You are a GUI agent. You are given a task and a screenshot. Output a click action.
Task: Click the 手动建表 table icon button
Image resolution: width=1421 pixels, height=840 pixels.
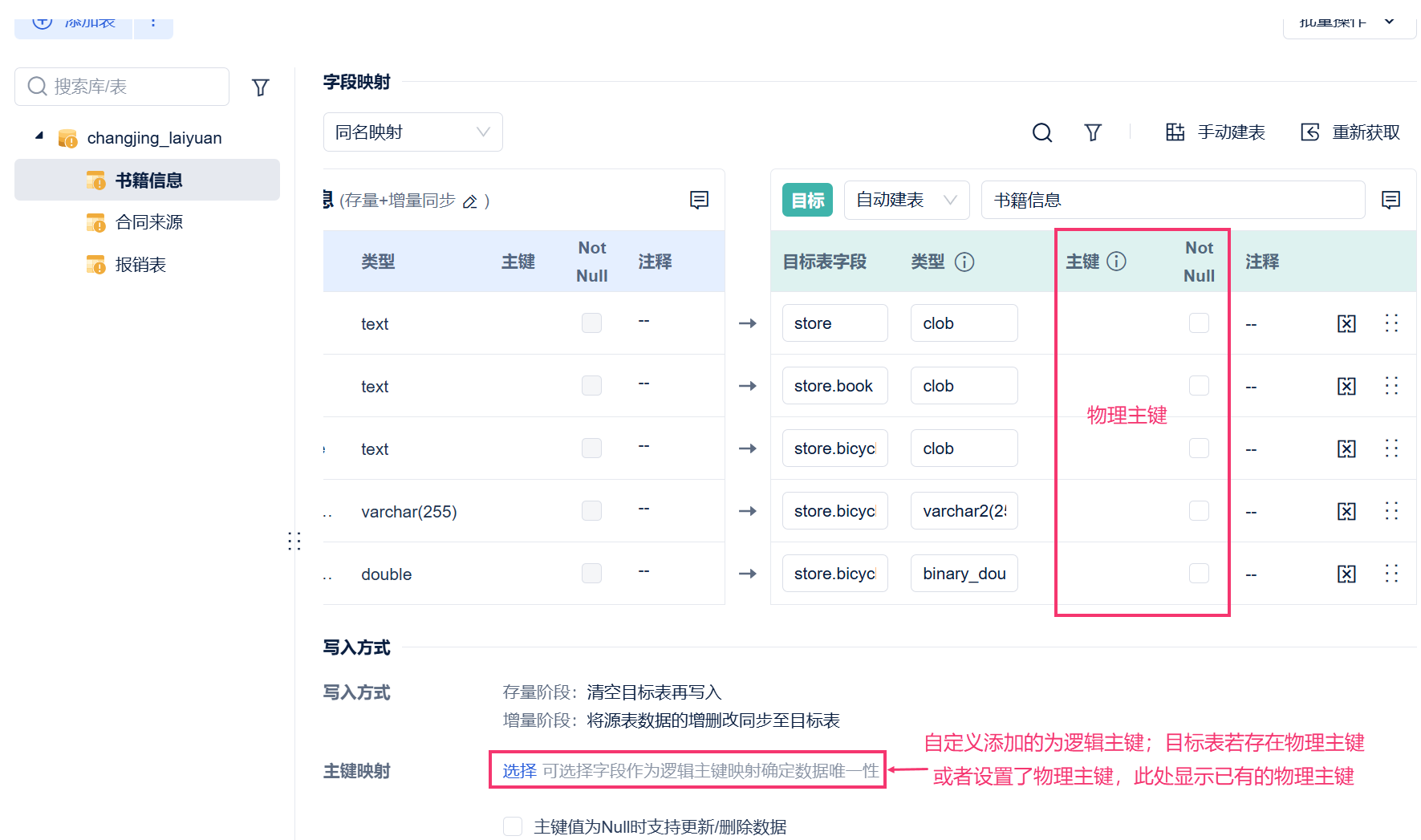pos(1175,132)
